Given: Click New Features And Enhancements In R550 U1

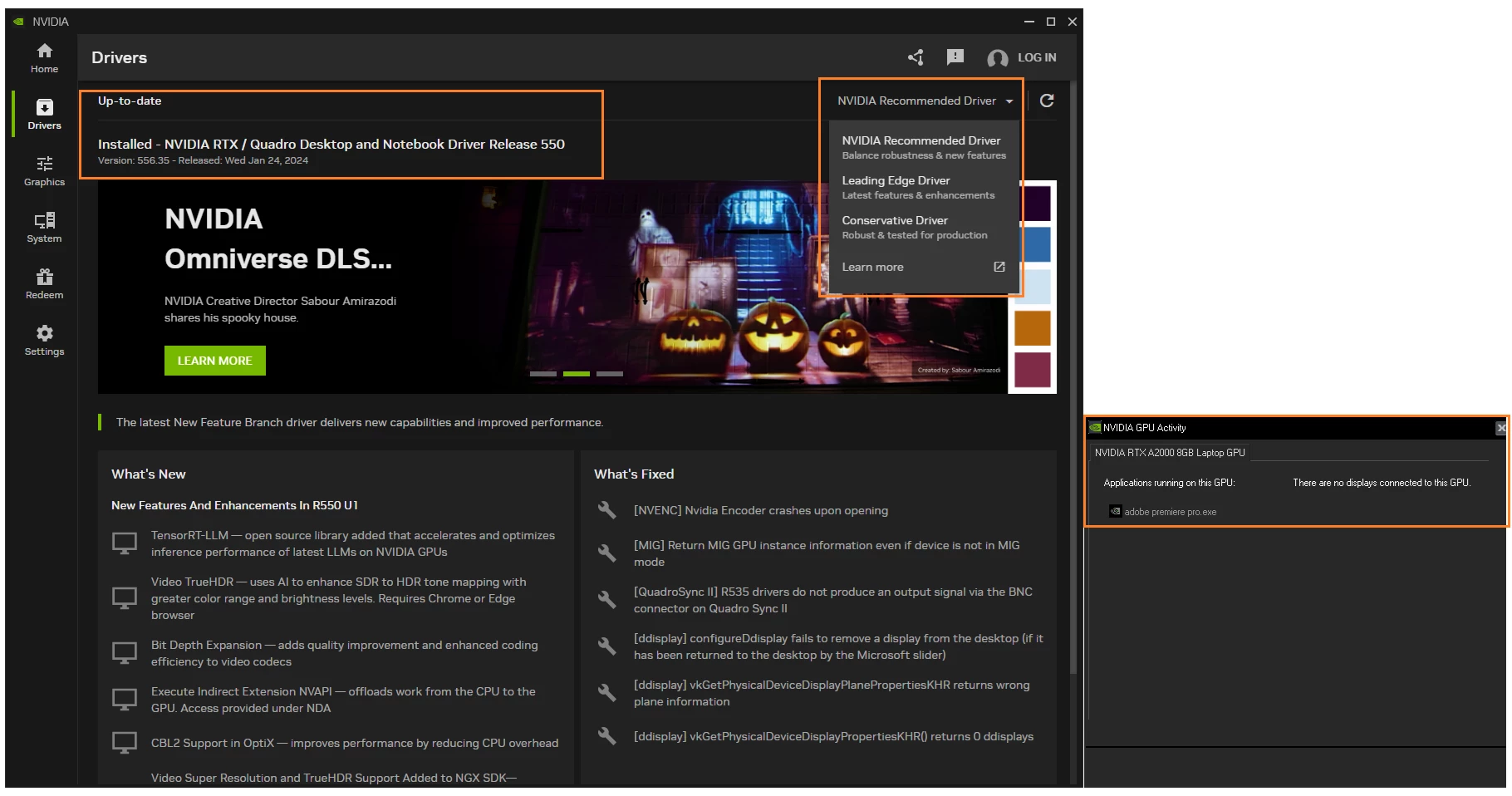Looking at the screenshot, I should pos(235,505).
